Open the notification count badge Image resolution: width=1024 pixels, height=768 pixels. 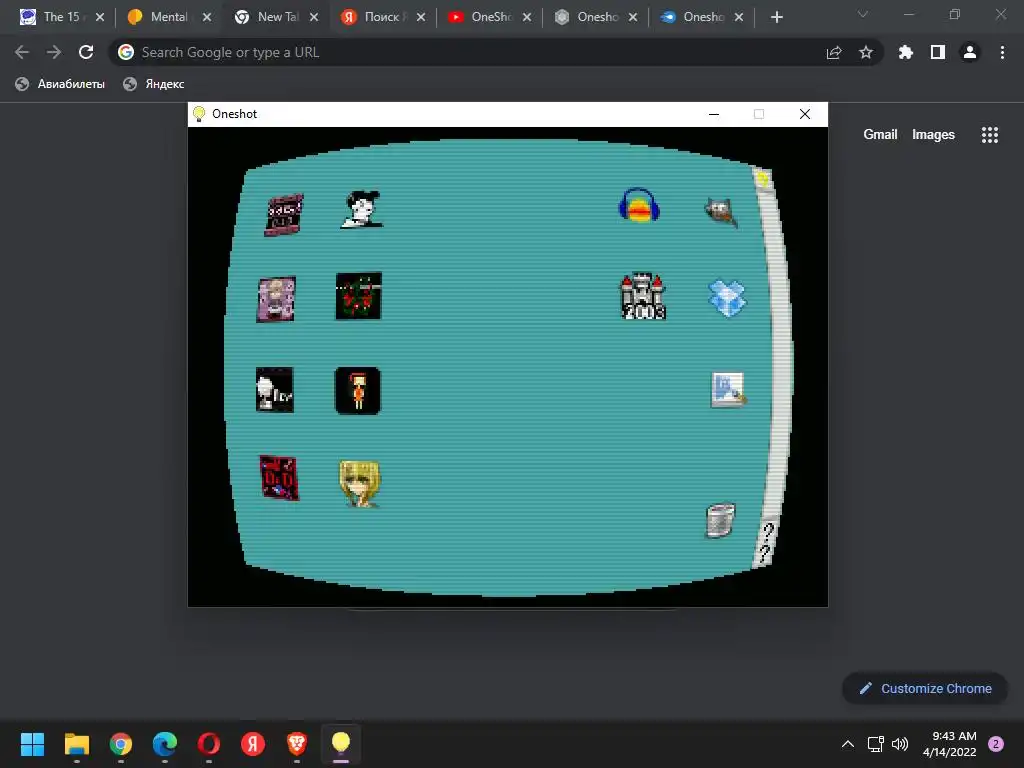click(996, 744)
